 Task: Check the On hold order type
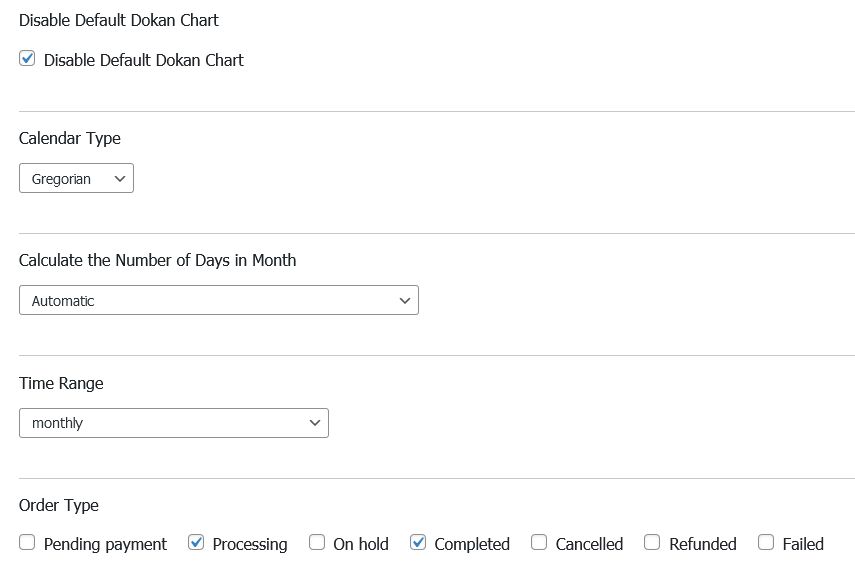(x=317, y=543)
